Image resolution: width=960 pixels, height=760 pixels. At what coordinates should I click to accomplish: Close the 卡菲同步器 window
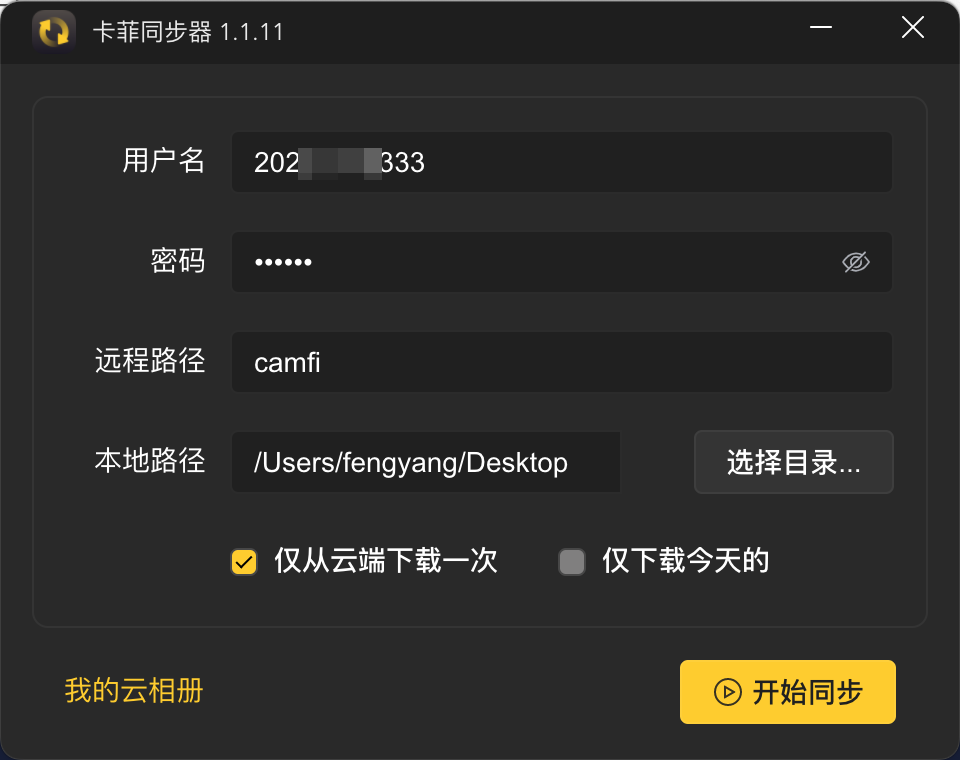pyautogui.click(x=912, y=28)
